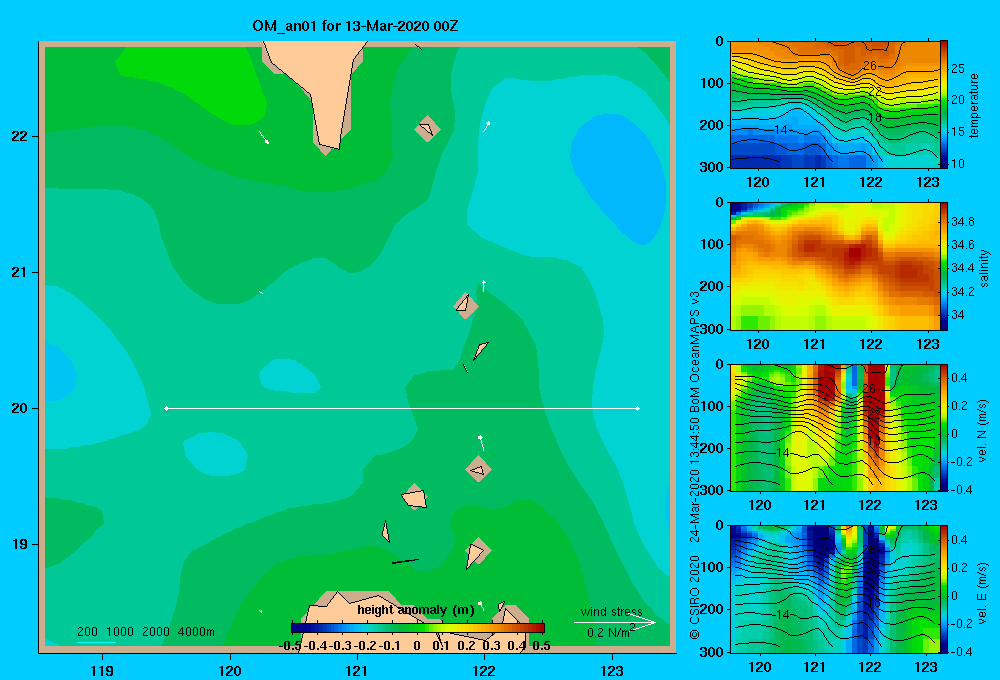The height and width of the screenshot is (680, 1000).
Task: Open the eastward velocity section plot
Action: pyautogui.click(x=835, y=589)
